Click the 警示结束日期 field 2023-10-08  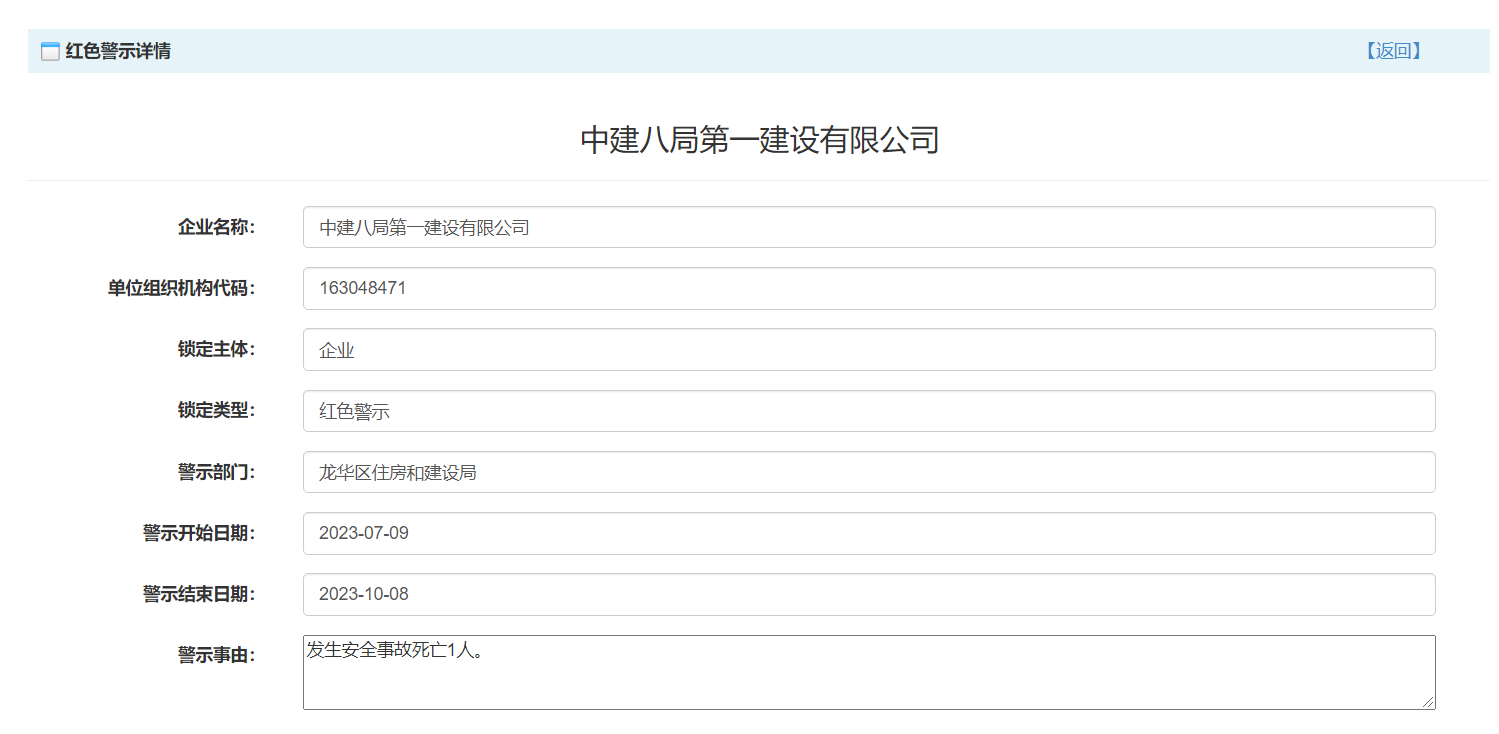[x=868, y=594]
